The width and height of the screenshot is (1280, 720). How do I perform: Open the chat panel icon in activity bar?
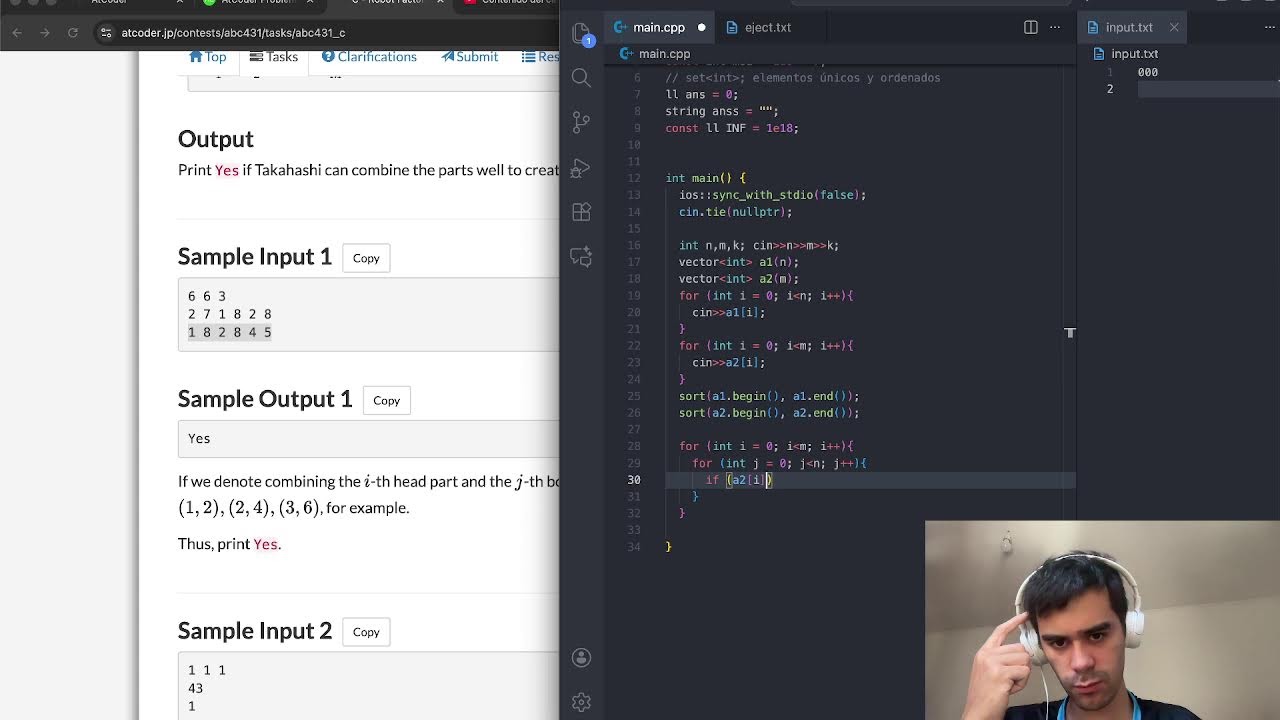point(581,257)
